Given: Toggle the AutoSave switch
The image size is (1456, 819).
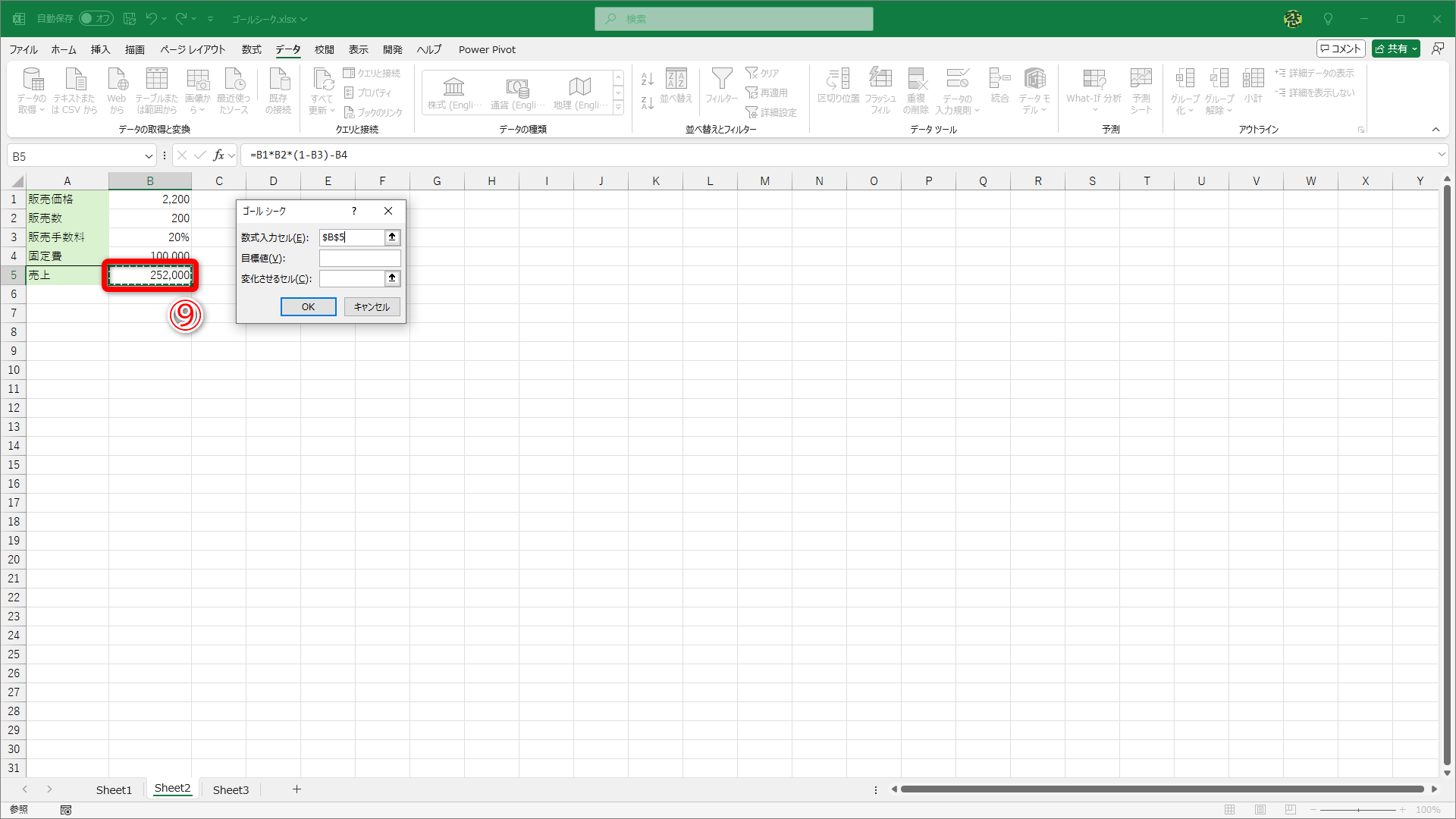Looking at the screenshot, I should 96,19.
